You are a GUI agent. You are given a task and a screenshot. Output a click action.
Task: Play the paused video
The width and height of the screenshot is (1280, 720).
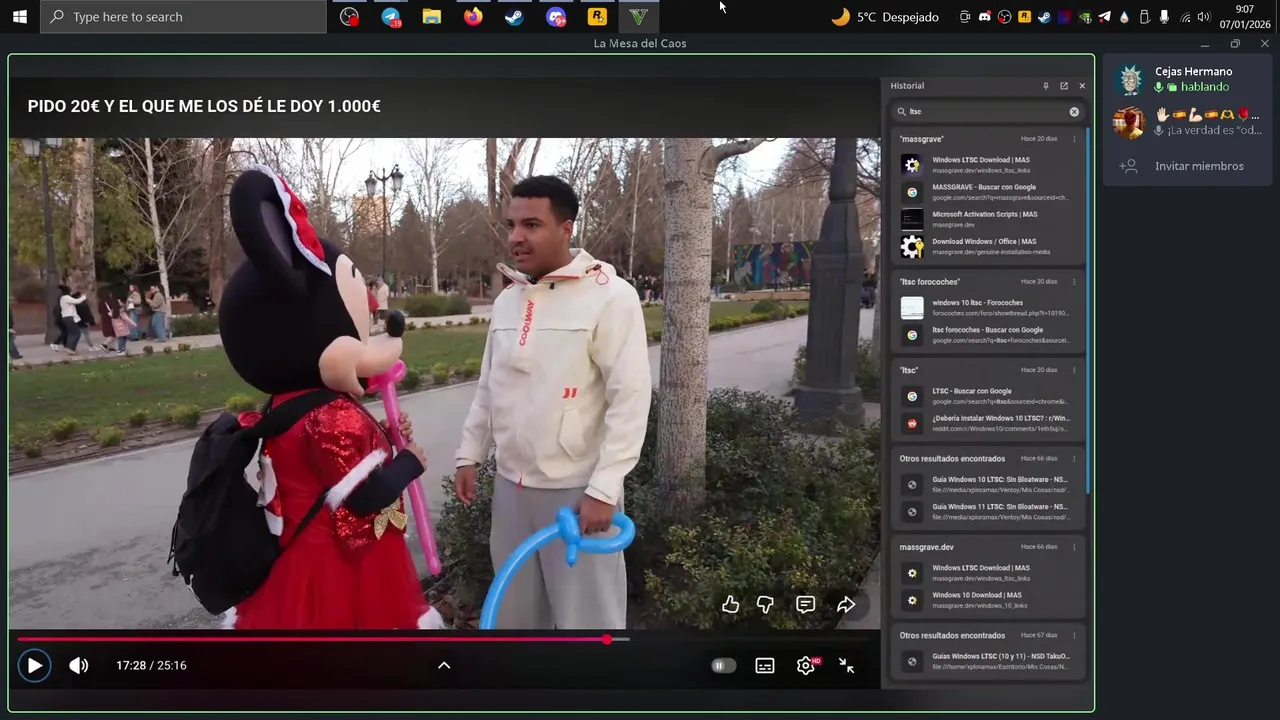coord(34,665)
